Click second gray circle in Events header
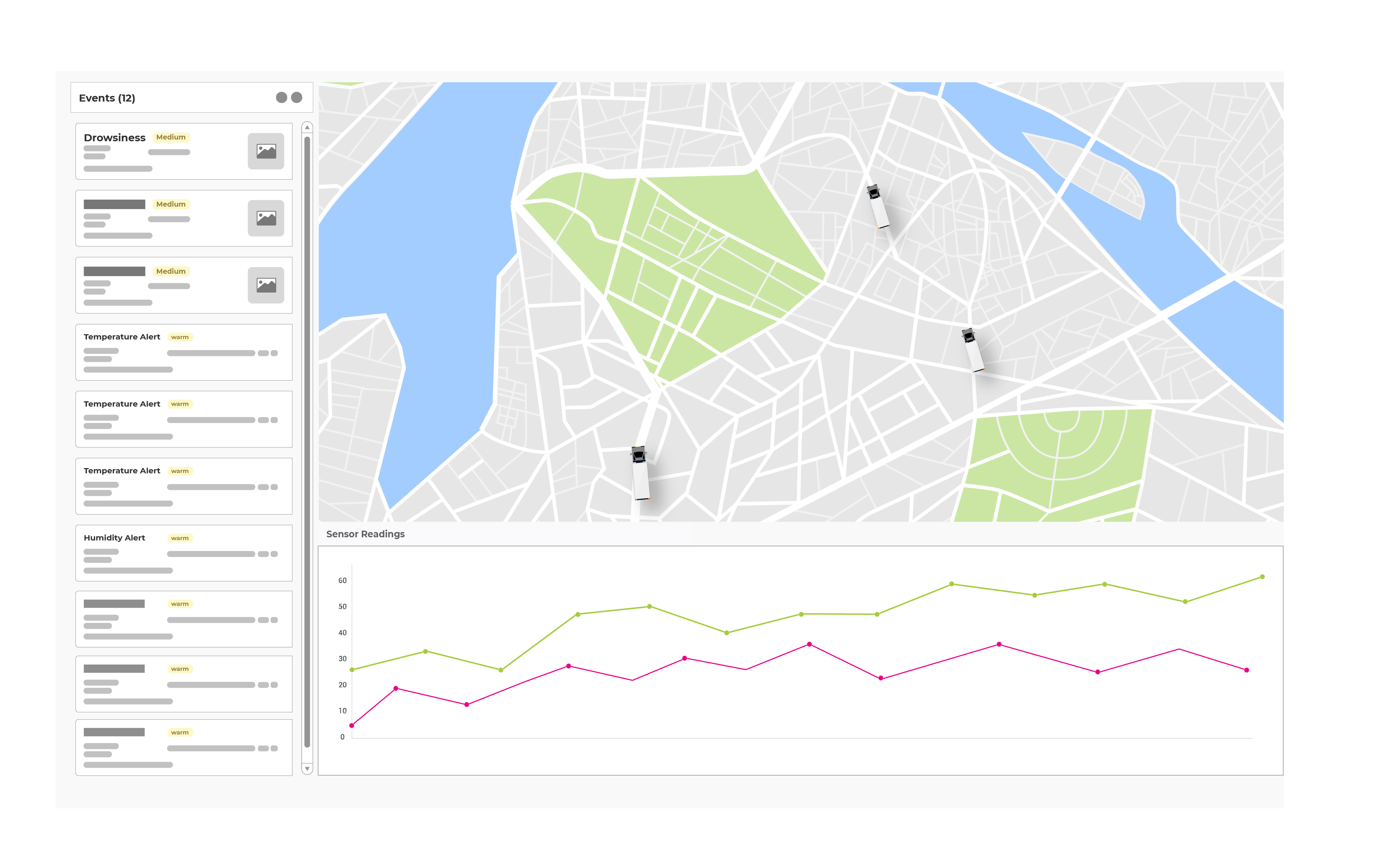This screenshot has width=1400, height=855. tap(297, 98)
